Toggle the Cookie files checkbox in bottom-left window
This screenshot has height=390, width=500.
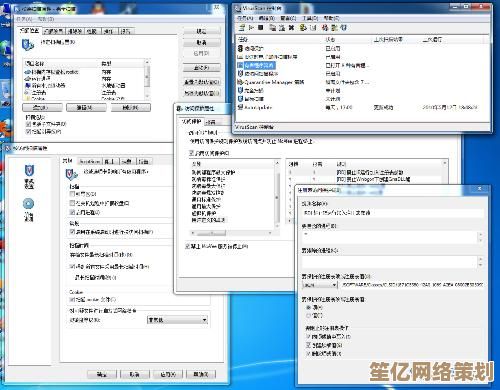coord(72,300)
